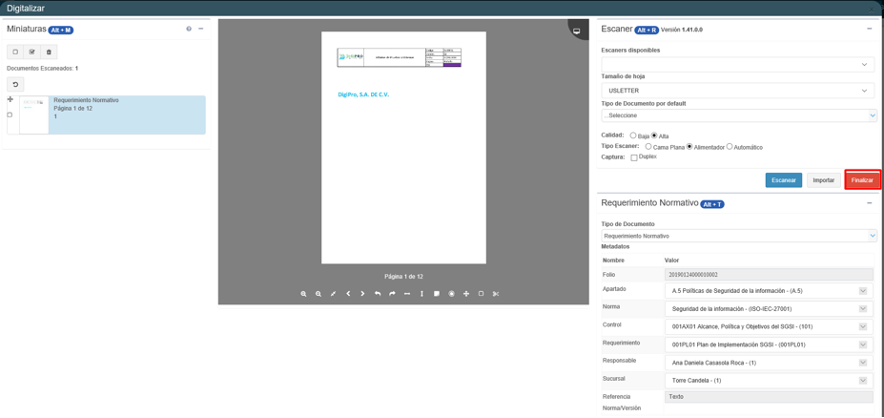Expand the Tamaño de hoja USLETTER dropdown
This screenshot has height=418, width=884.
click(738, 91)
